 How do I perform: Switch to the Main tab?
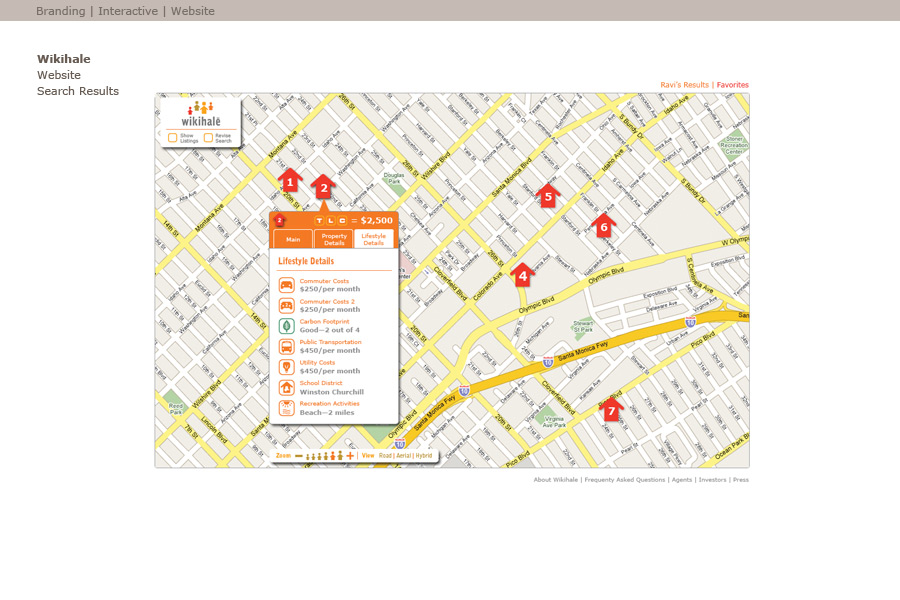293,240
